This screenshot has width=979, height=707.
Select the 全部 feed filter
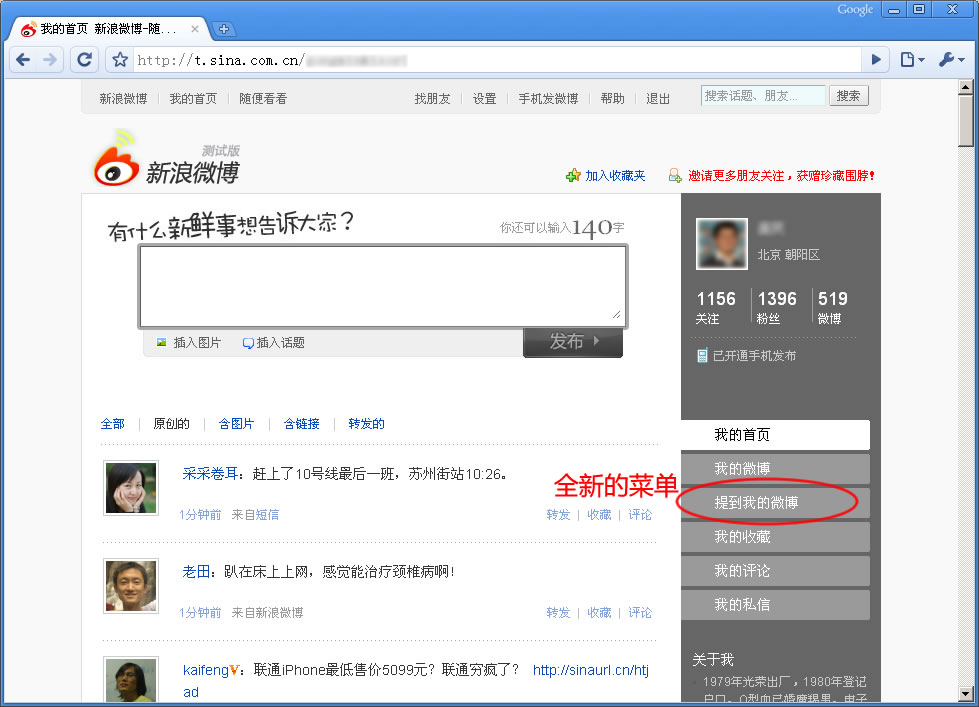[112, 424]
